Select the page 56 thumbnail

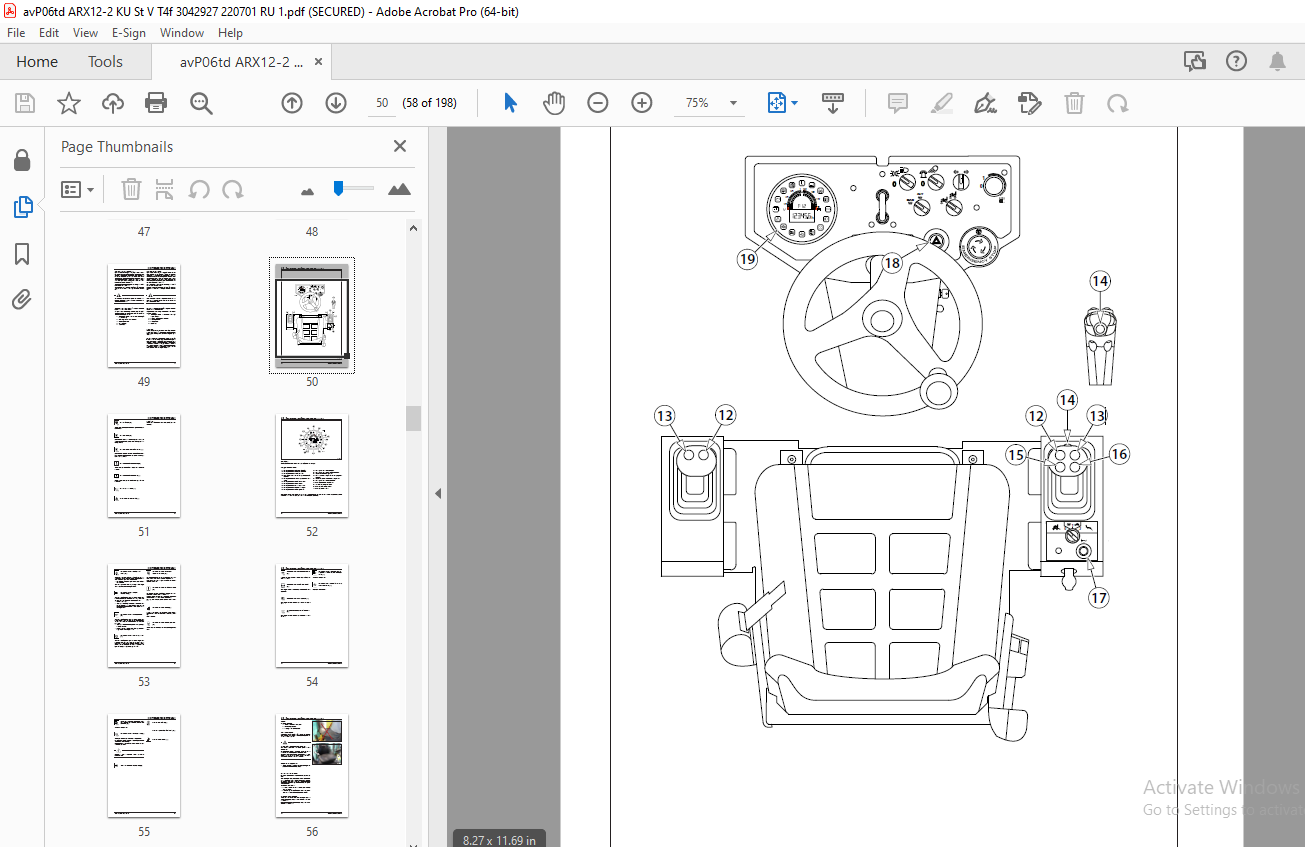point(312,766)
